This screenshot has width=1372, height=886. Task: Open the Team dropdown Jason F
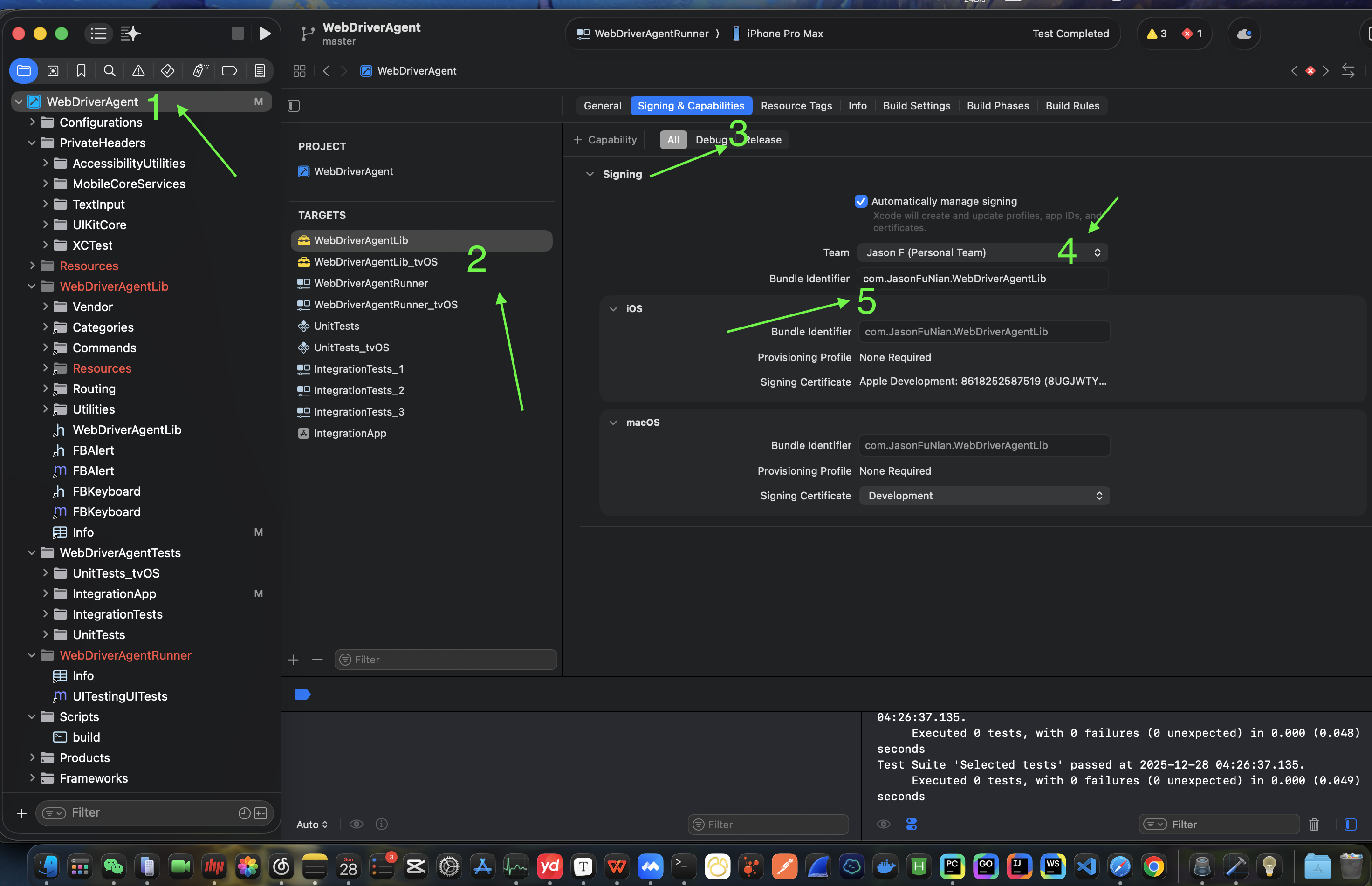point(982,252)
